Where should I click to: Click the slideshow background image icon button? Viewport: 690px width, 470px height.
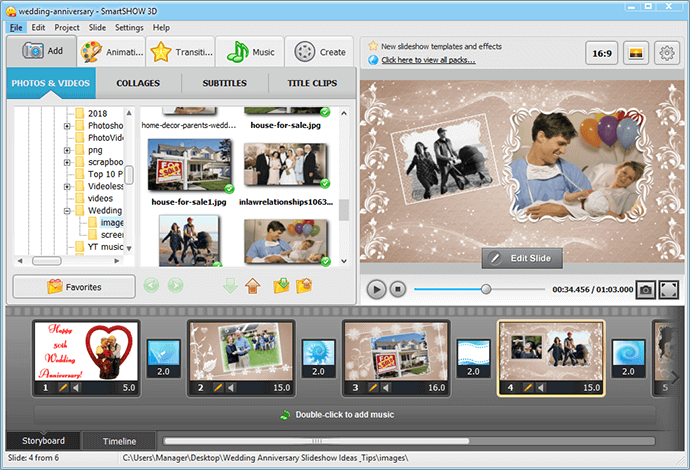pos(636,53)
